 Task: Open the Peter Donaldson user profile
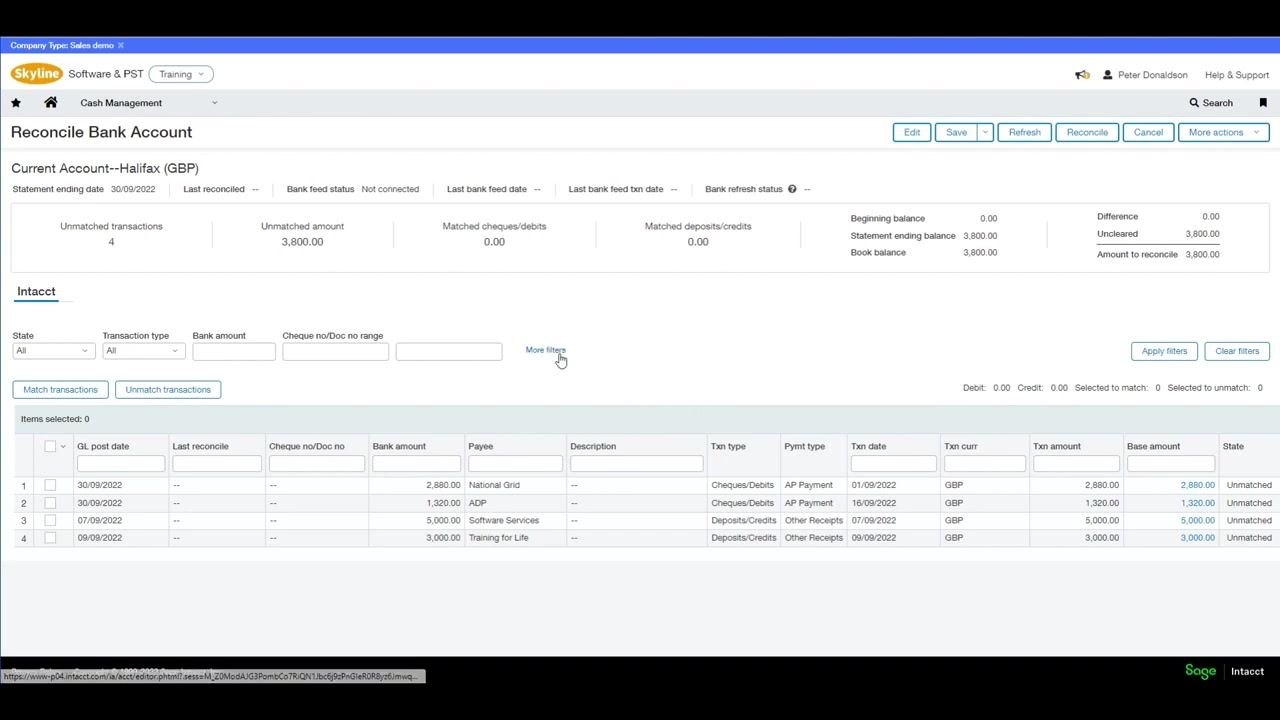pos(1145,75)
